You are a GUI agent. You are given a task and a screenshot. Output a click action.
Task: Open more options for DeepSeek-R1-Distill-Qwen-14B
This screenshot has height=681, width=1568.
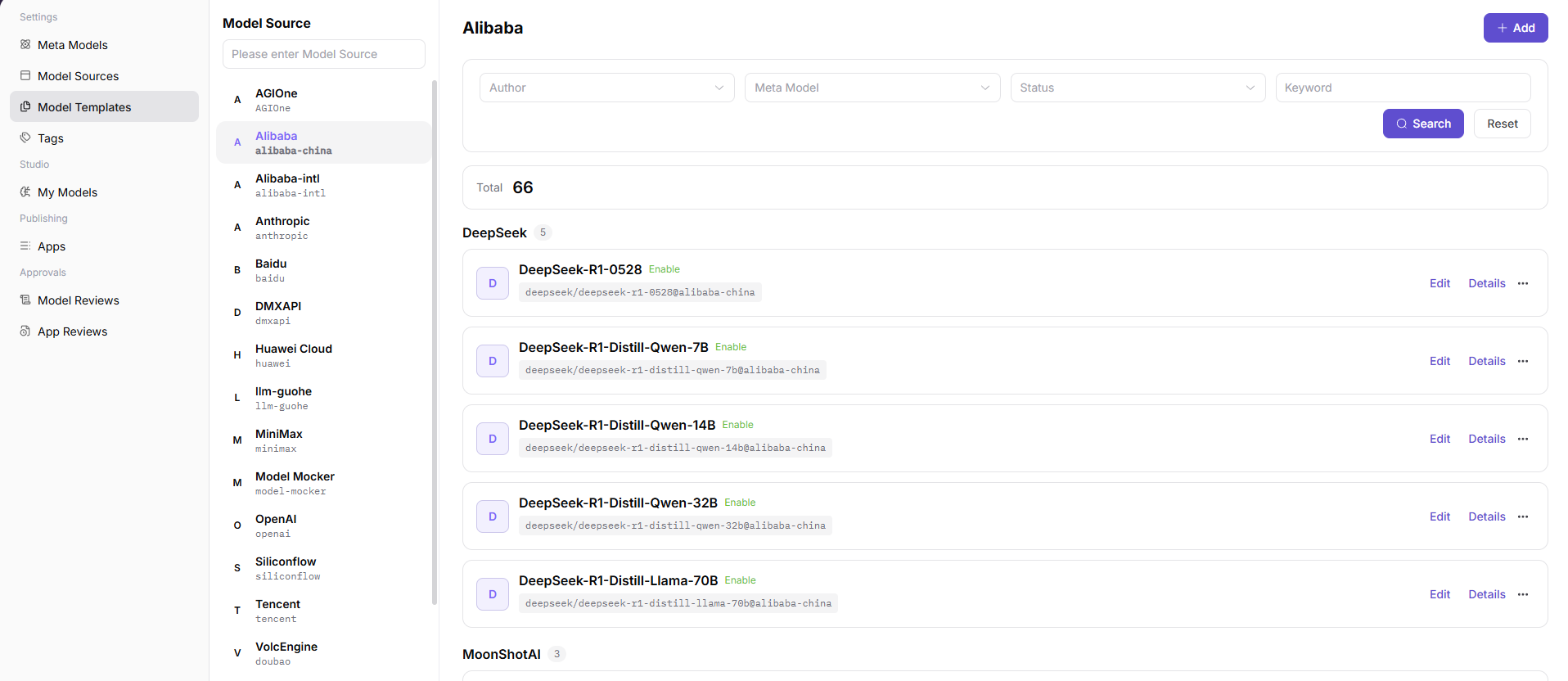click(1523, 439)
